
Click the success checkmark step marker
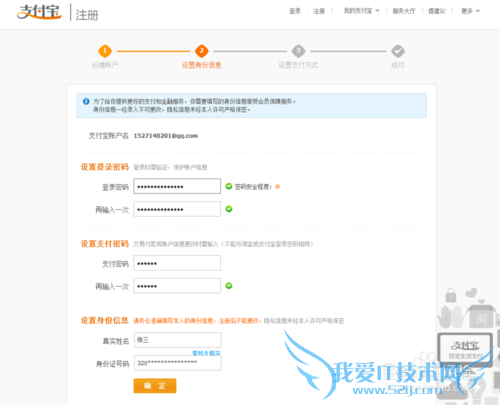398,51
